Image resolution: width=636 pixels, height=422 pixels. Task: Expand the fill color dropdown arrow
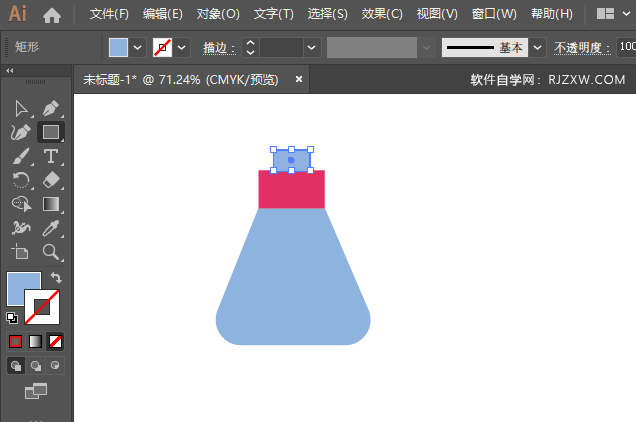pos(138,48)
